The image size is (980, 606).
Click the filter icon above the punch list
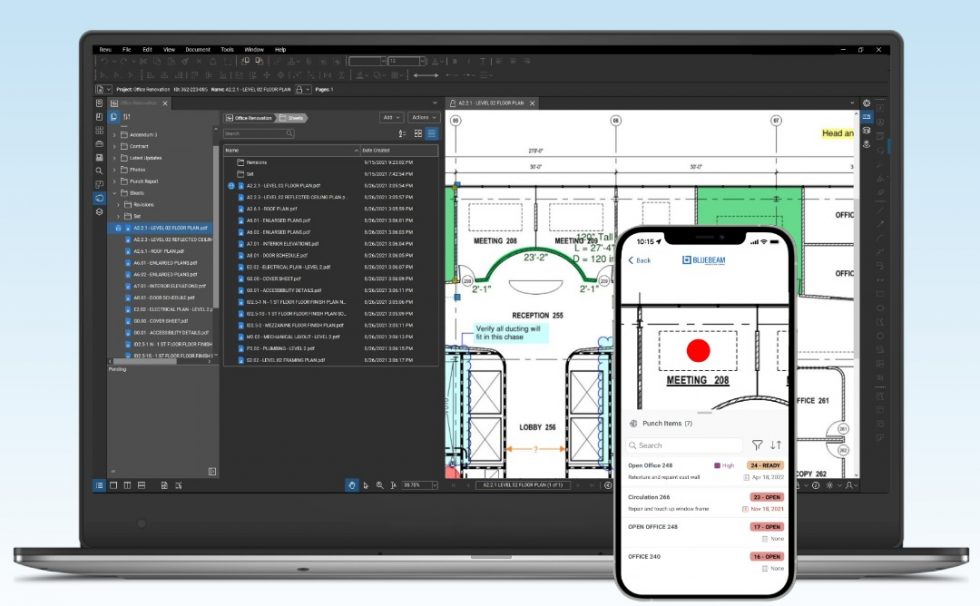click(x=757, y=446)
